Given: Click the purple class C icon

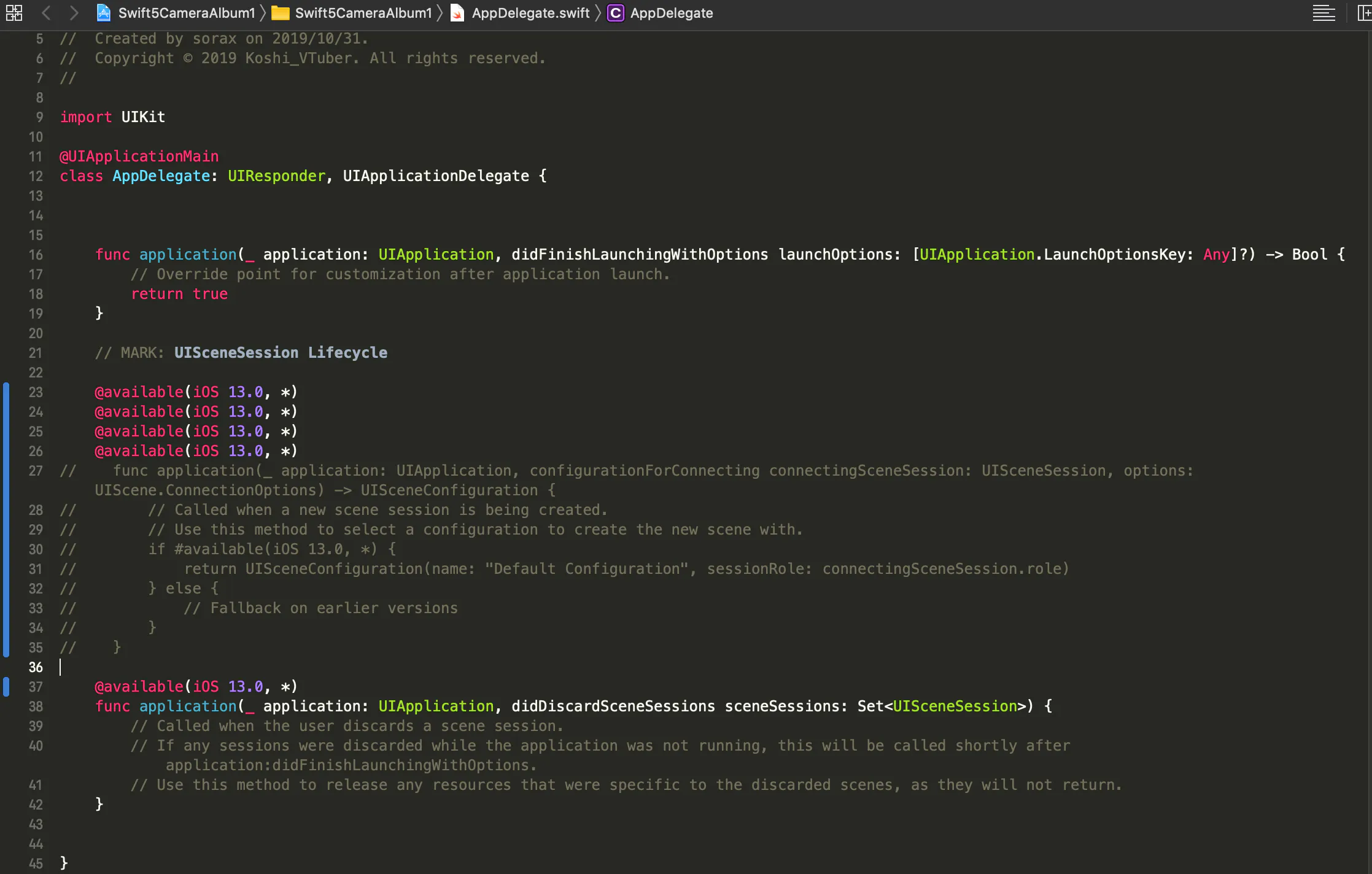Looking at the screenshot, I should (x=615, y=13).
